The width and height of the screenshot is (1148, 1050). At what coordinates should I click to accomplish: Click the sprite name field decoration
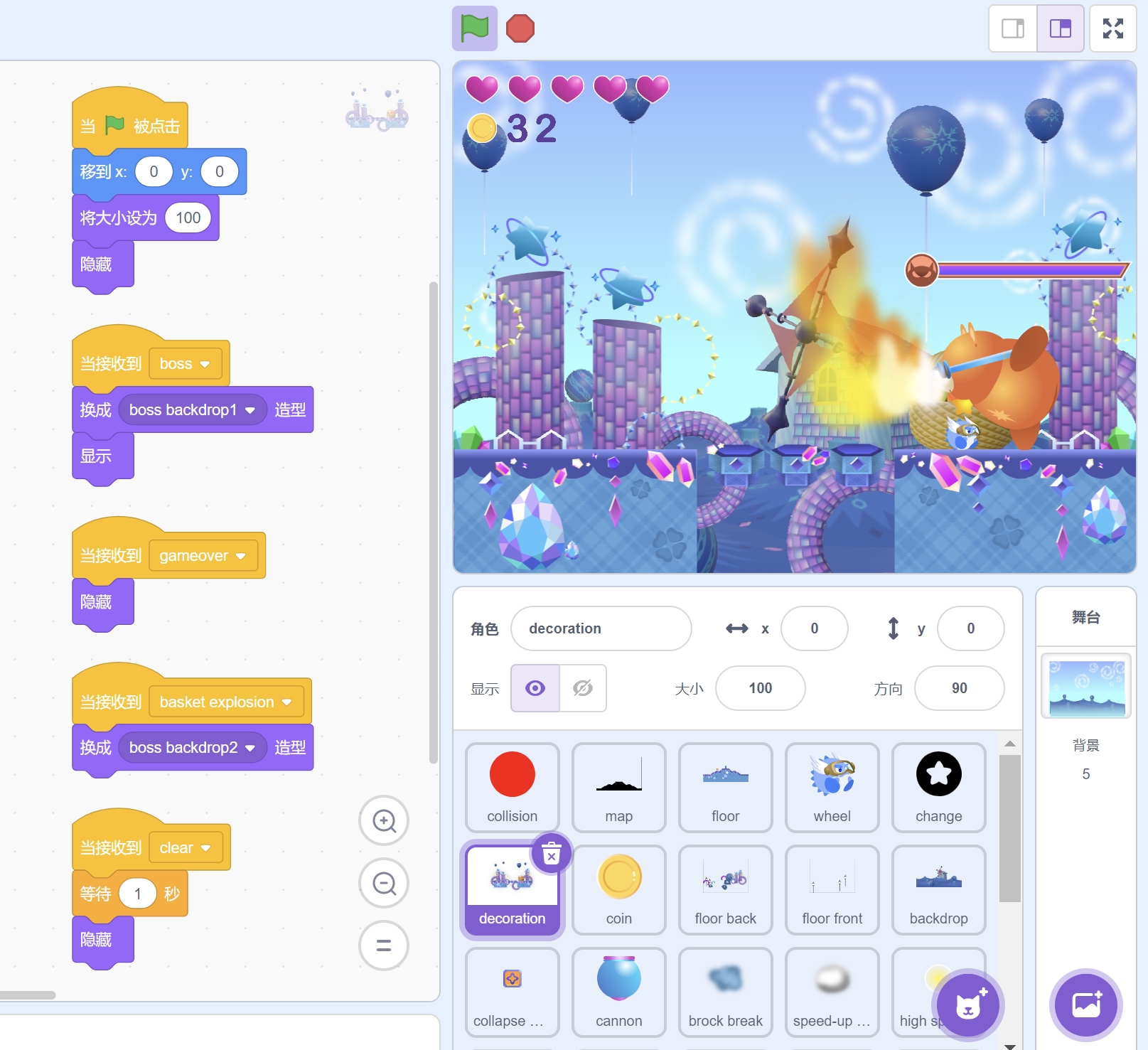601,628
